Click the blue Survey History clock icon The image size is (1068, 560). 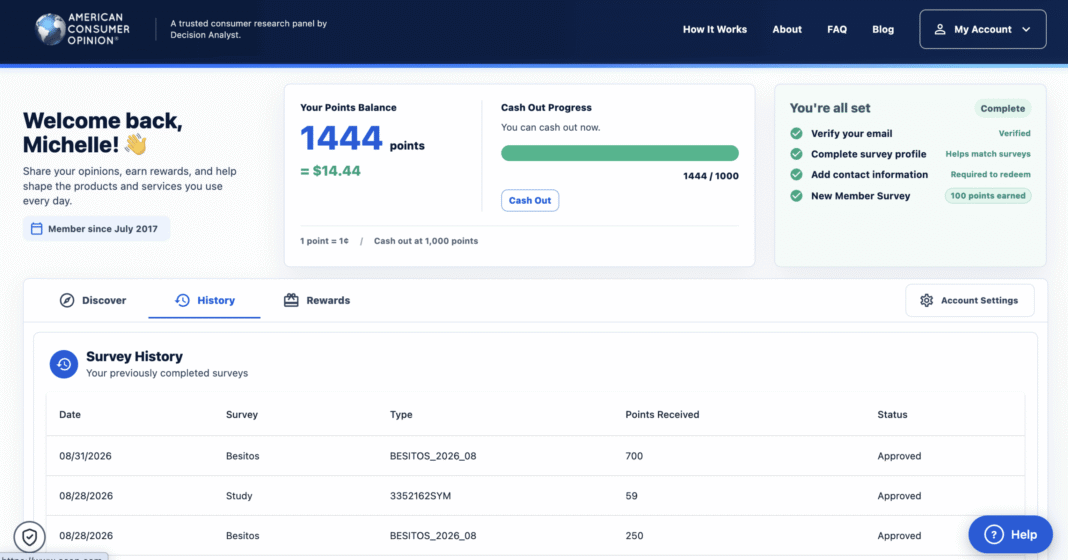(x=64, y=364)
